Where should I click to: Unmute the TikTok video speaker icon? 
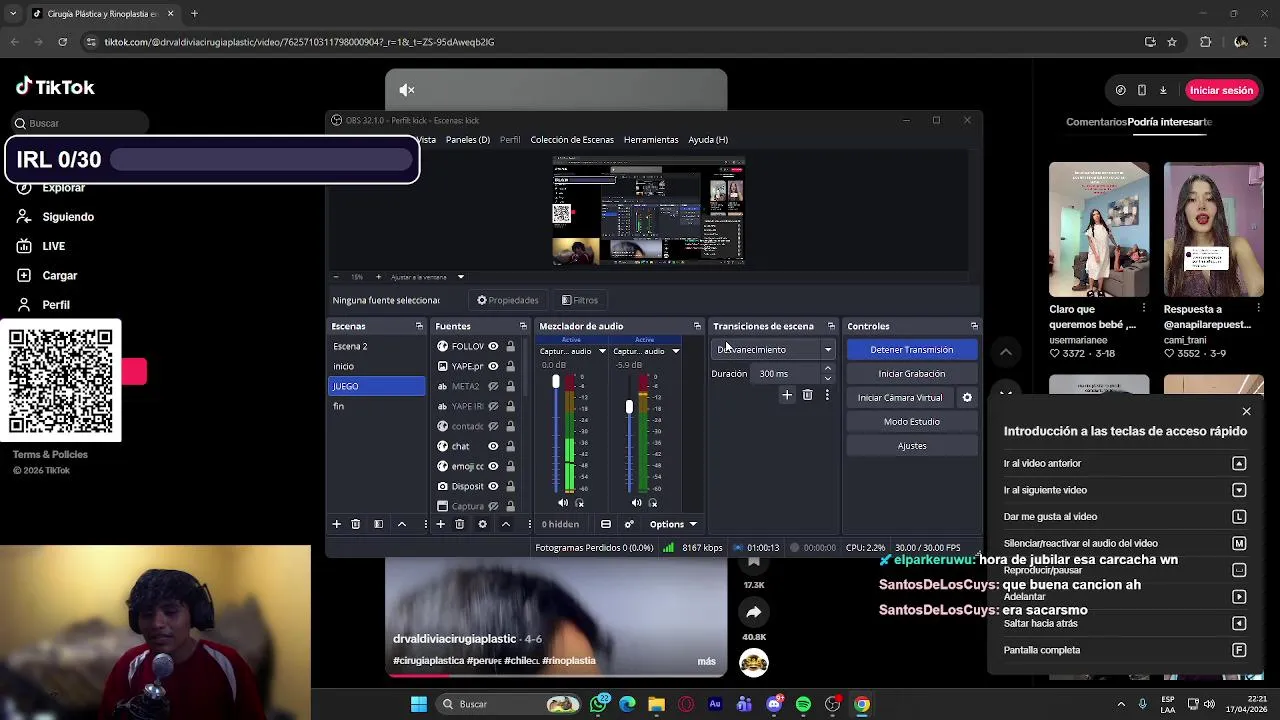(407, 90)
